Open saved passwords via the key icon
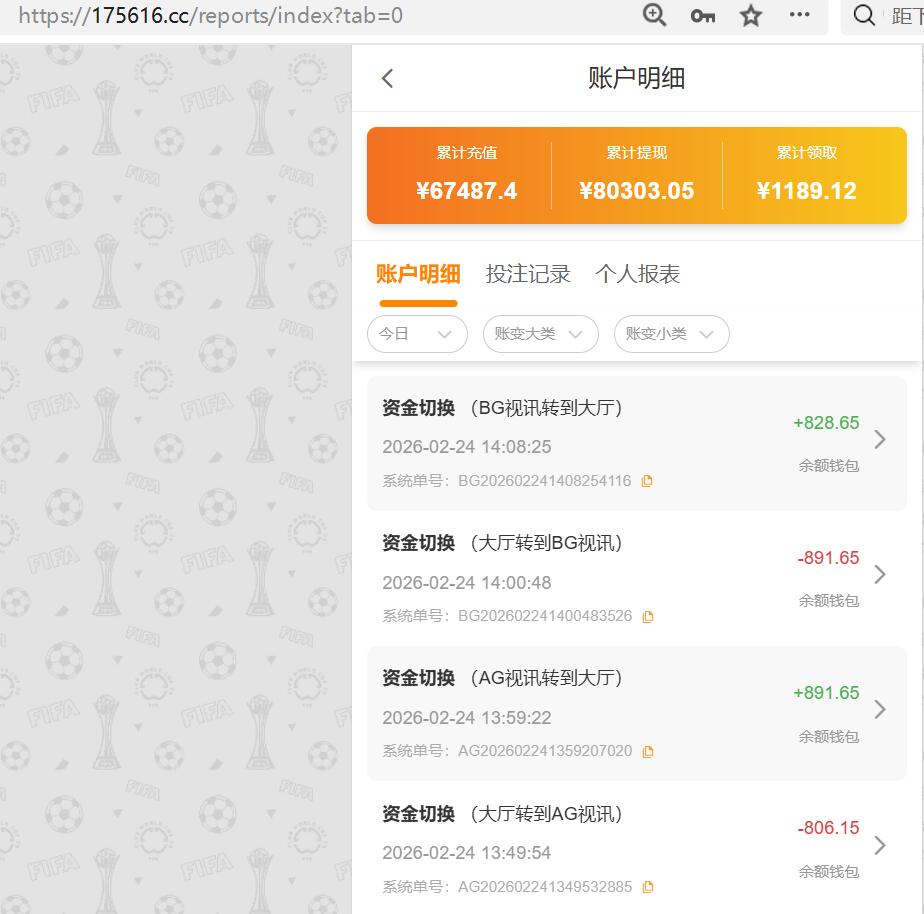924x914 pixels. click(x=702, y=16)
